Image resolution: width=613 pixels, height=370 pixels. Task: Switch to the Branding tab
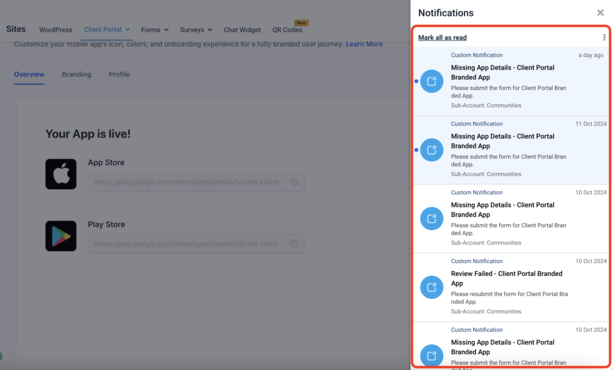pyautogui.click(x=76, y=74)
